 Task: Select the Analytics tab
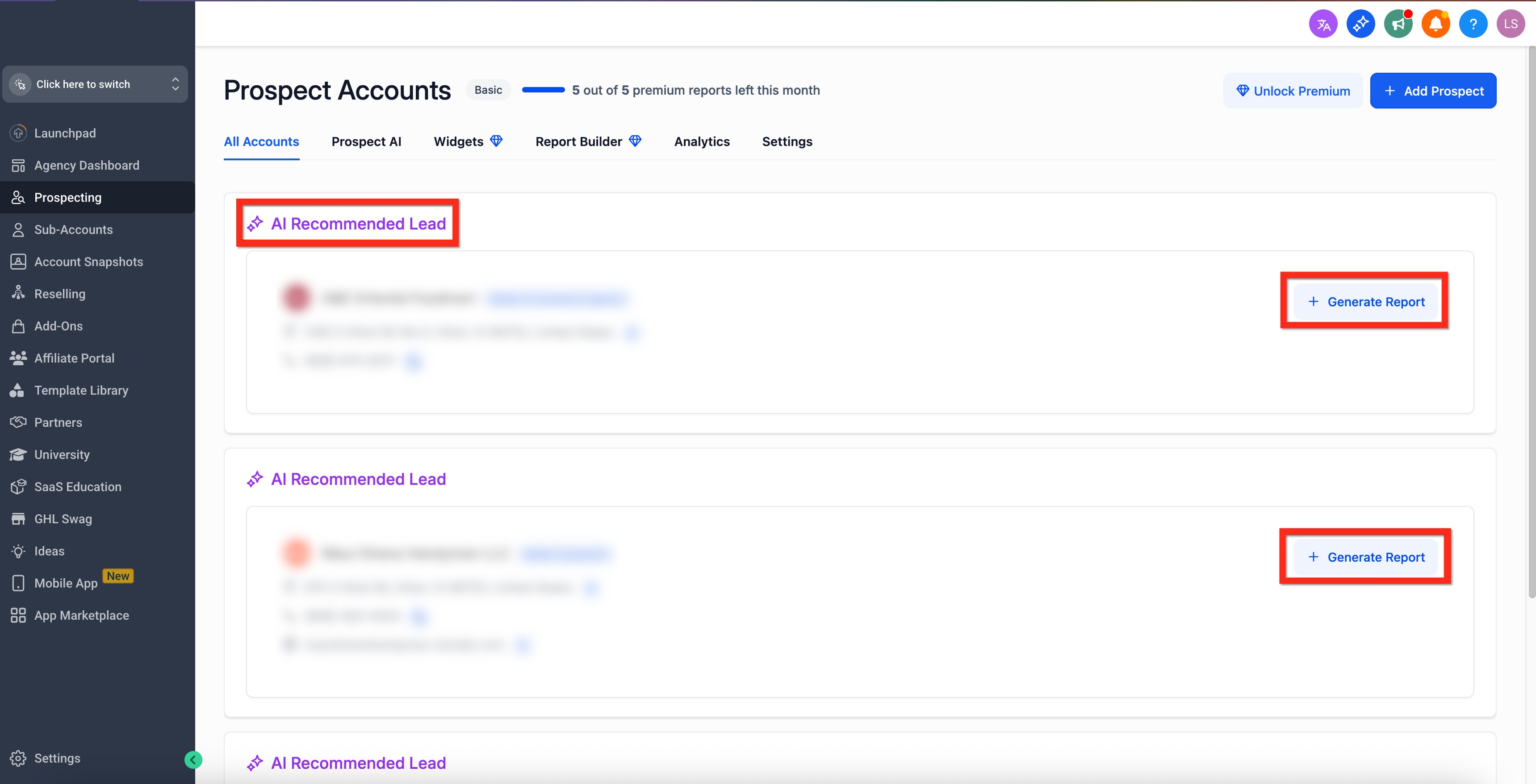click(x=702, y=142)
